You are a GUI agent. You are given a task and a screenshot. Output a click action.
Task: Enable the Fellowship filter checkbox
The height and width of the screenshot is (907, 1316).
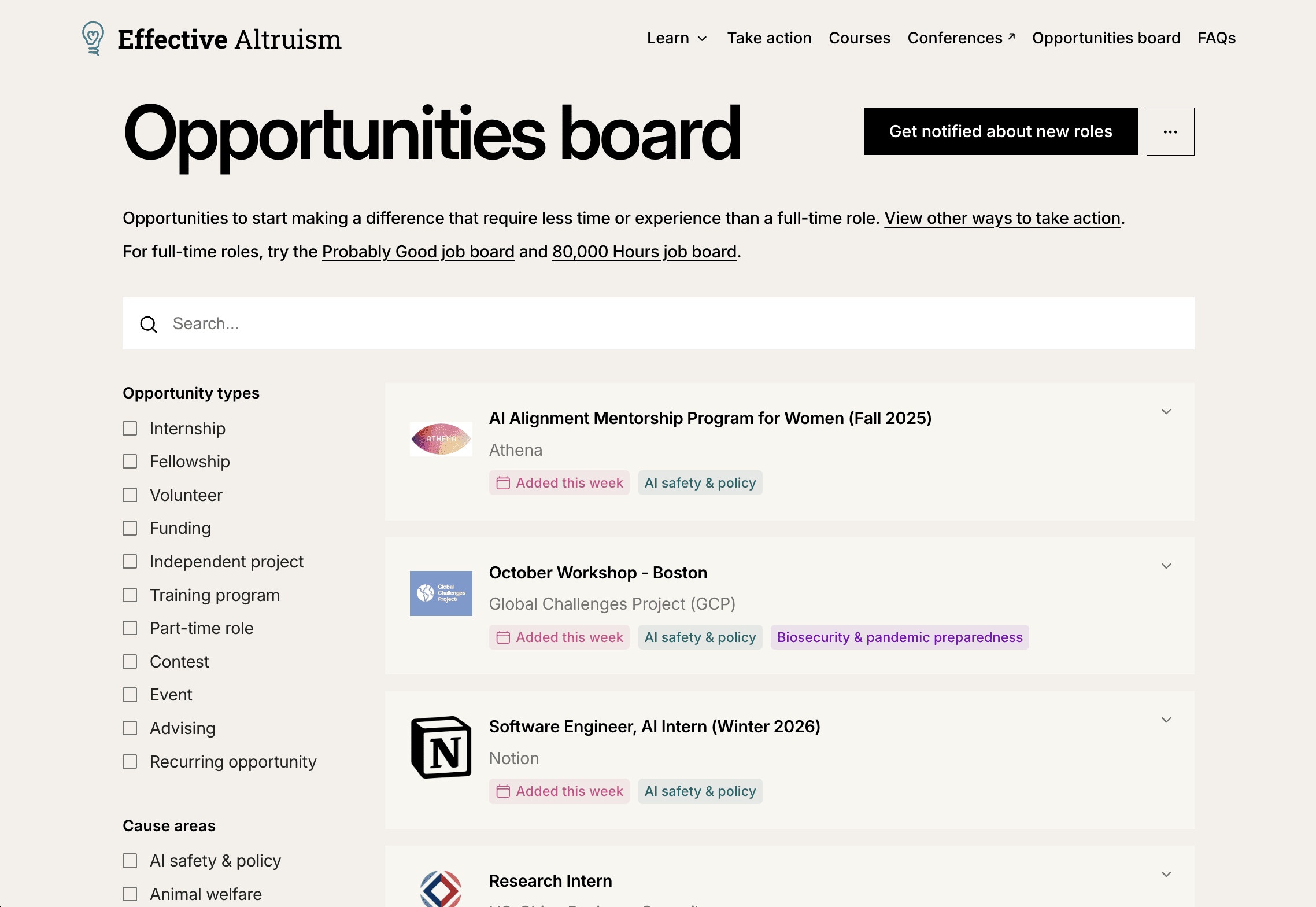click(x=130, y=462)
